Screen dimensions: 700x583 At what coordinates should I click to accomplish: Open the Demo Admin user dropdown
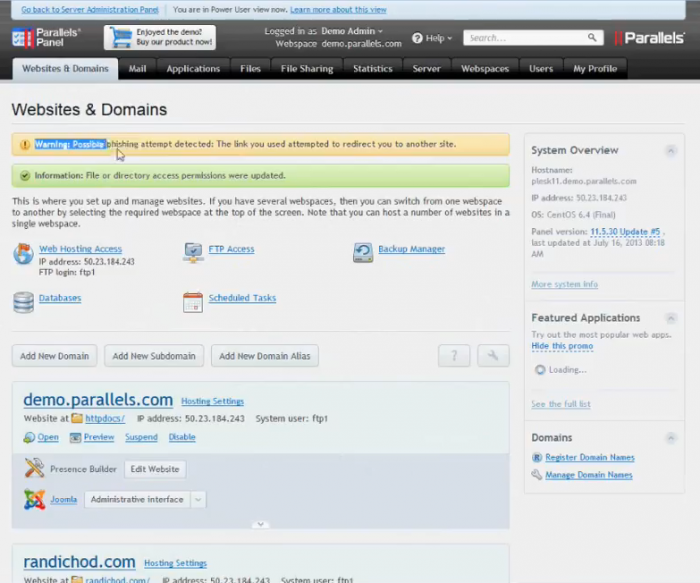[352, 31]
